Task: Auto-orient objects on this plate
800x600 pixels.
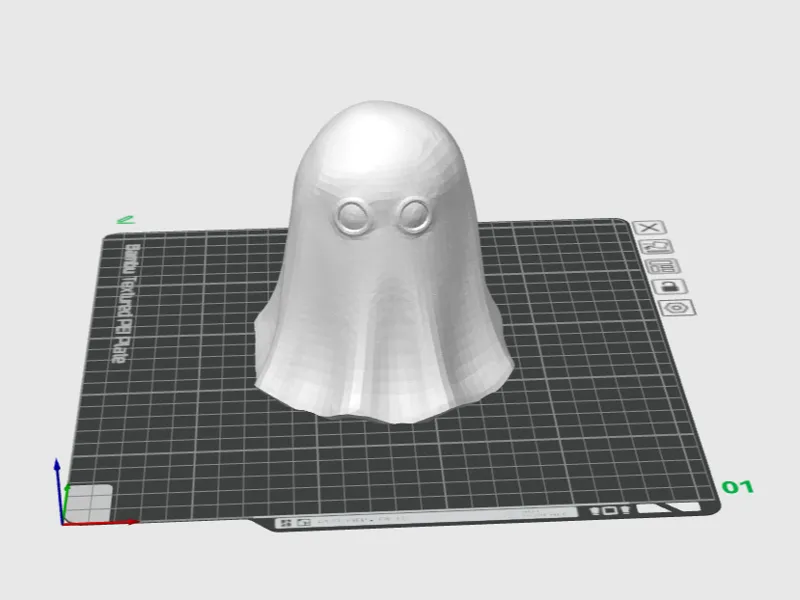Action: tap(657, 247)
